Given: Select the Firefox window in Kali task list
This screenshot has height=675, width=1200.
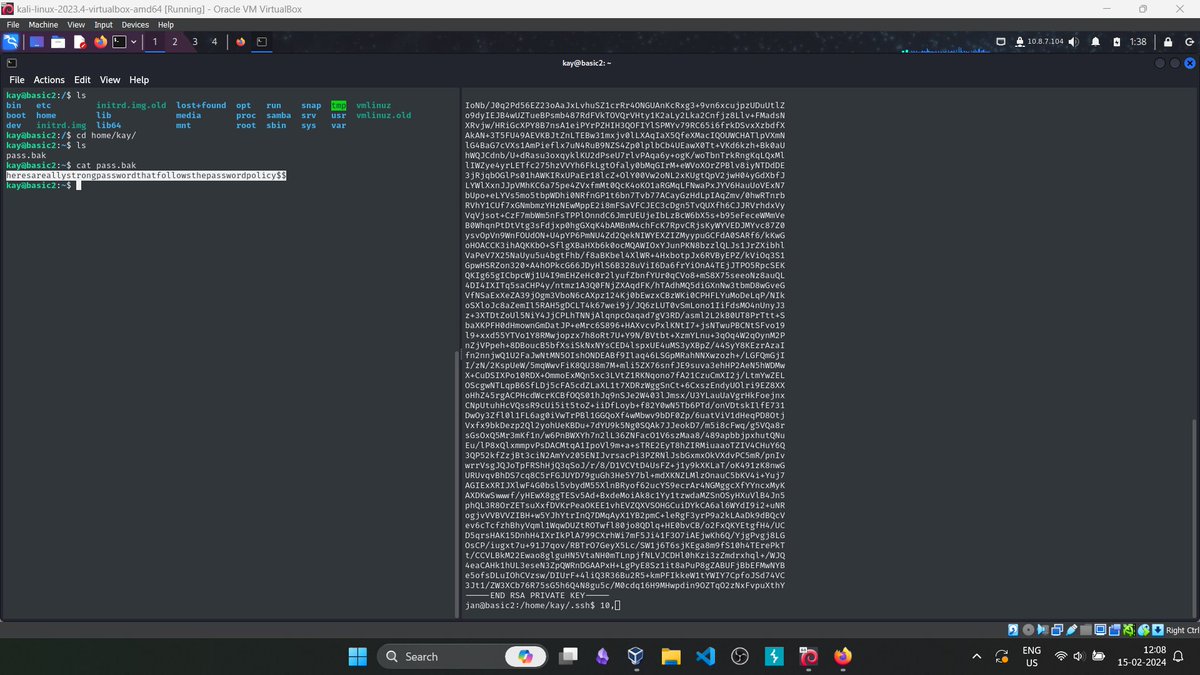Looking at the screenshot, I should point(241,42).
